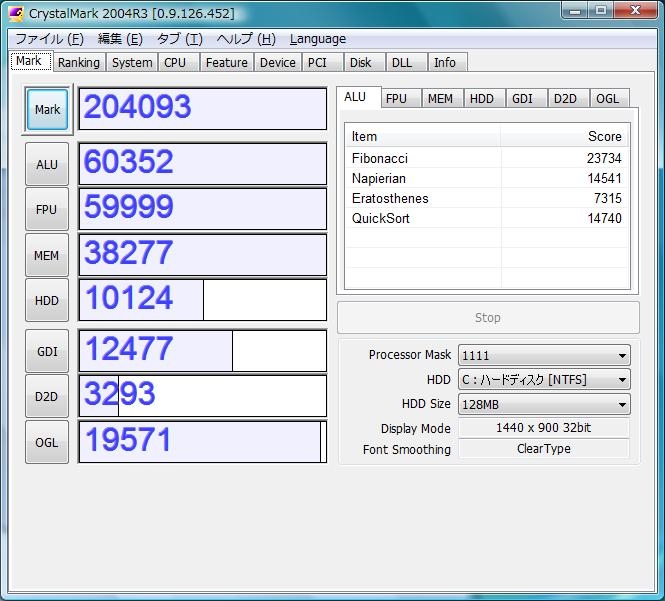Switch to the CPU tab
665x601 pixels.
tap(175, 62)
